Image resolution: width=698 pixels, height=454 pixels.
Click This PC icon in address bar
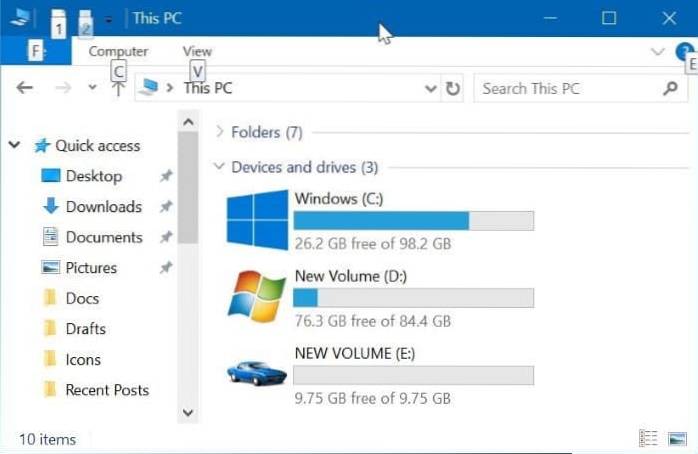149,87
